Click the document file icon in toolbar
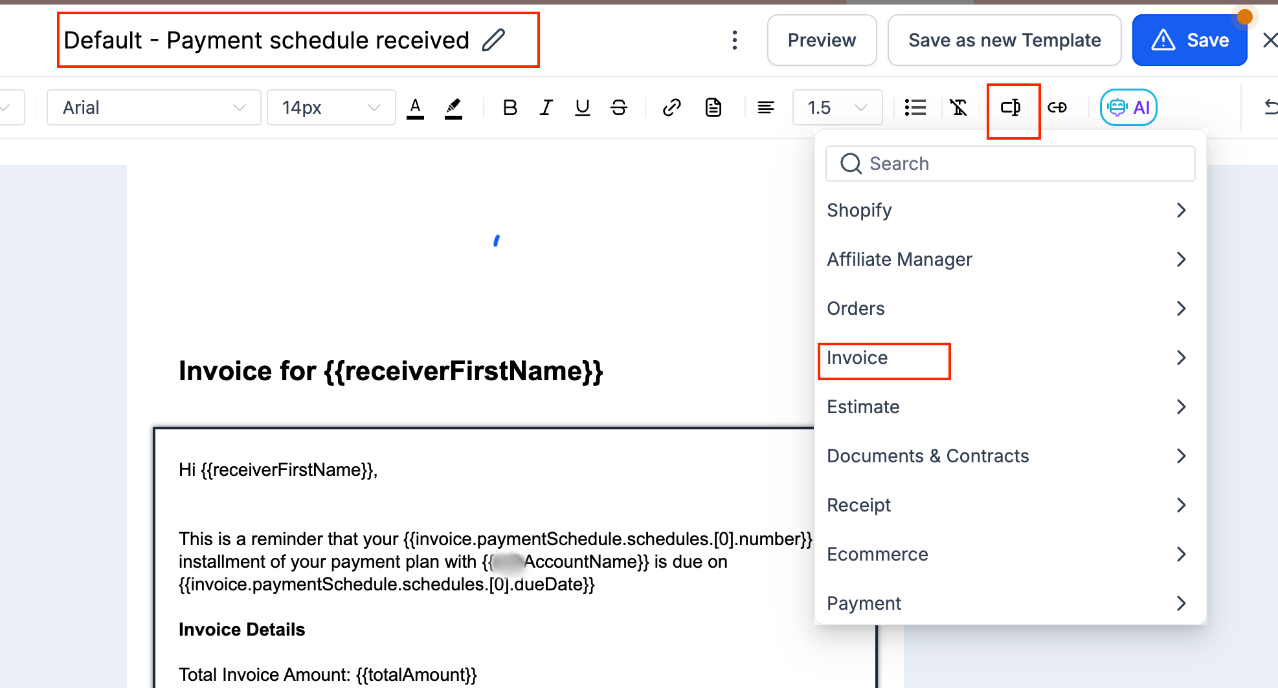The height and width of the screenshot is (688, 1278). pos(713,108)
